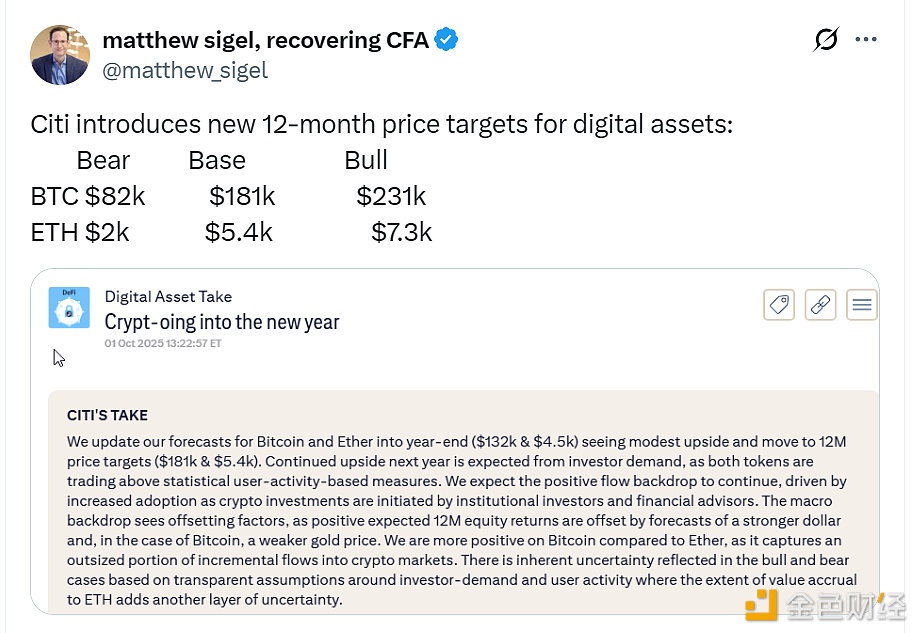This screenshot has width=918, height=633.
Task: Click the 'CITI'S TAKE' heading
Action: (x=107, y=415)
